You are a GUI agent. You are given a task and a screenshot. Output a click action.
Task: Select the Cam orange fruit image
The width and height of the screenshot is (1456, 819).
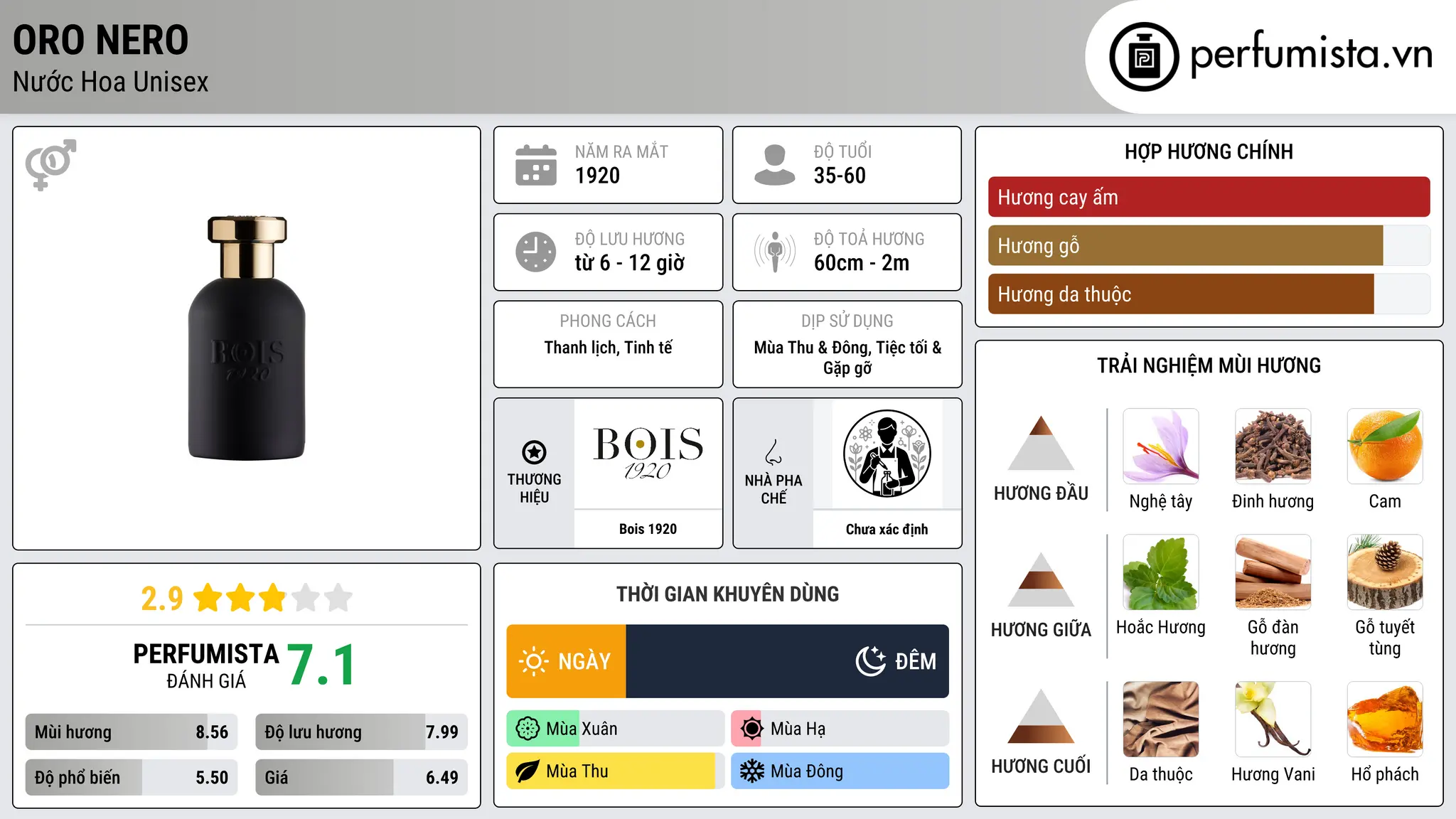(x=1385, y=446)
